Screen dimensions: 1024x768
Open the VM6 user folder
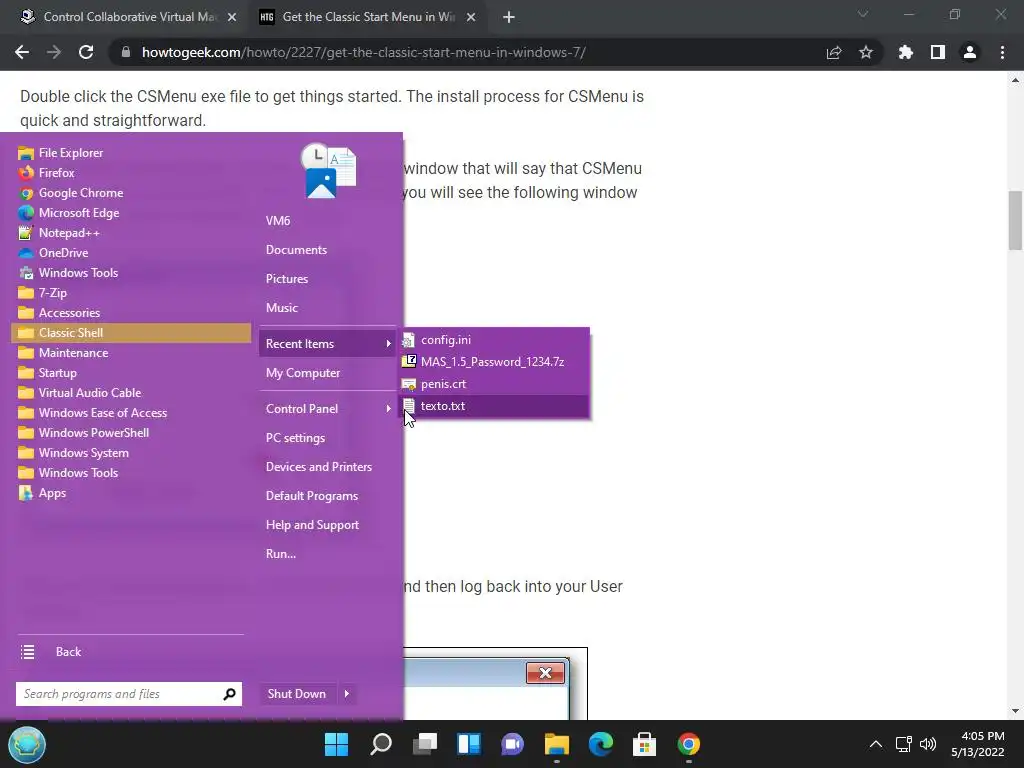328,221
